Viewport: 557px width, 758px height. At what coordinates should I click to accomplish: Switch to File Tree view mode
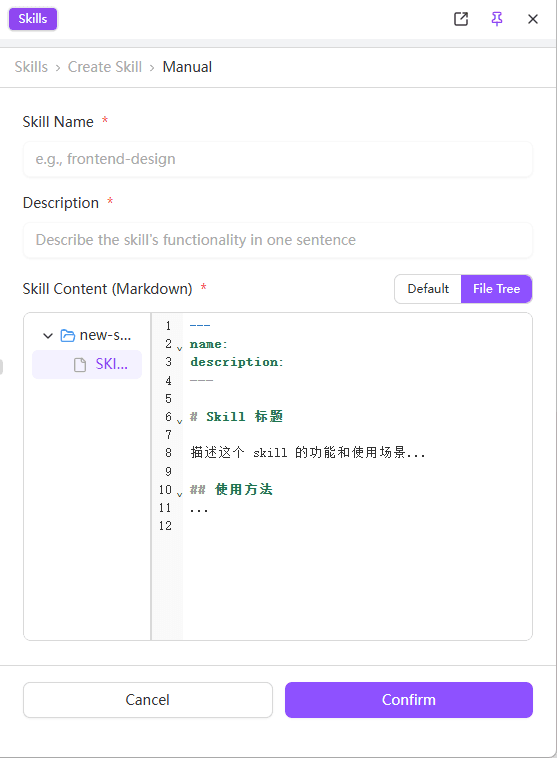click(x=497, y=289)
